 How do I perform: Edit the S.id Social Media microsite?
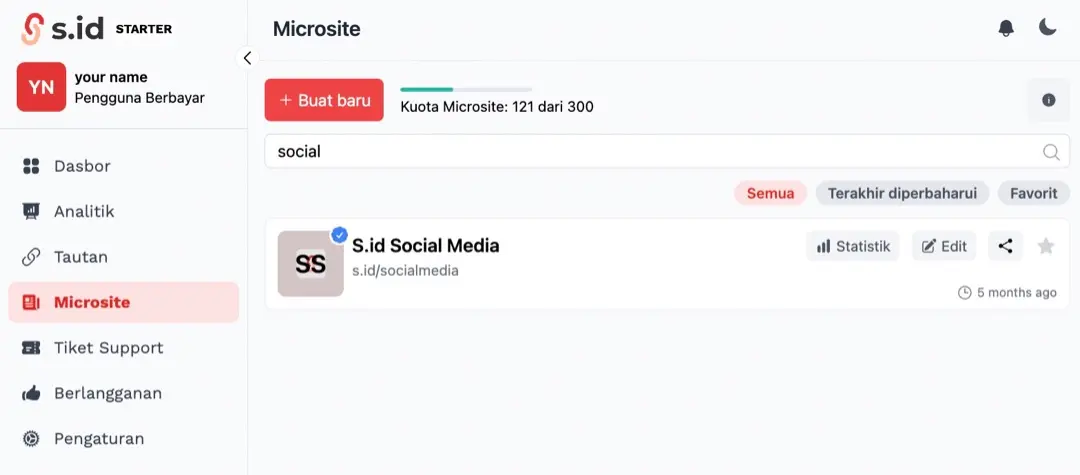point(944,246)
